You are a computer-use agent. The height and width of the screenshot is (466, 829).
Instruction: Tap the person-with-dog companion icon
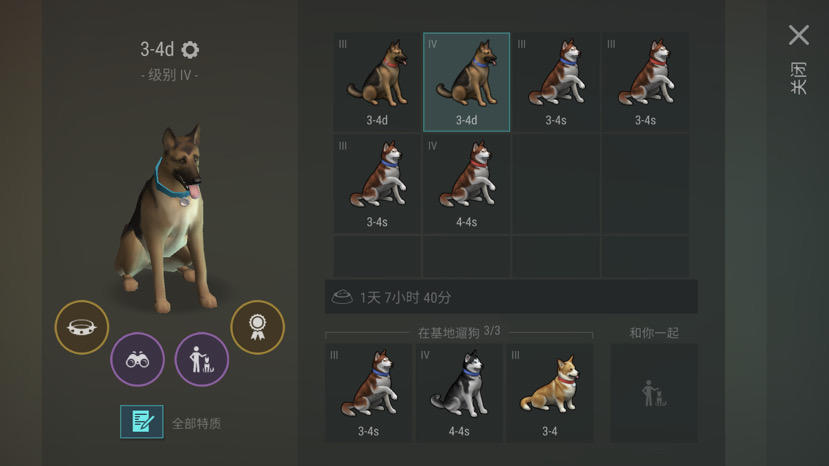(x=201, y=360)
